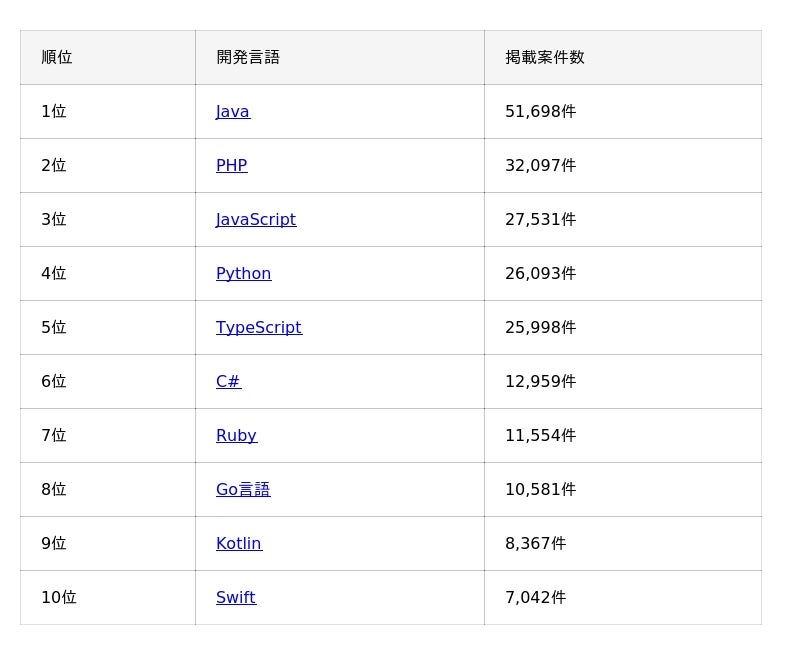
Task: Select the 5位 rank cell
Action: (x=53, y=328)
